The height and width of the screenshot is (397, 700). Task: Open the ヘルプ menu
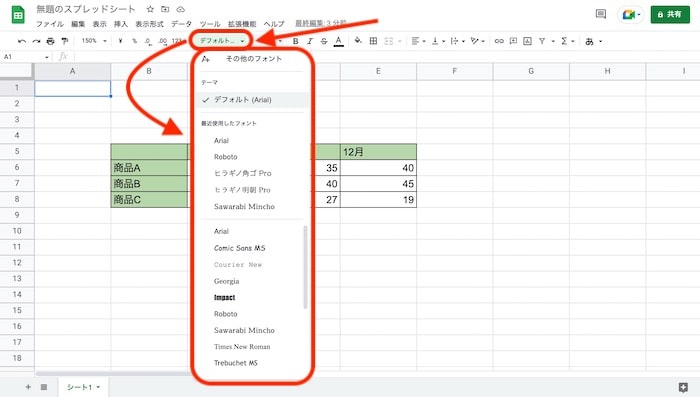[274, 24]
